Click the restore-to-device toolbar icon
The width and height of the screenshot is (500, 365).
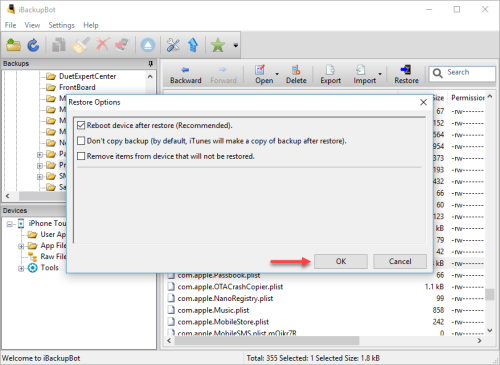click(x=122, y=45)
